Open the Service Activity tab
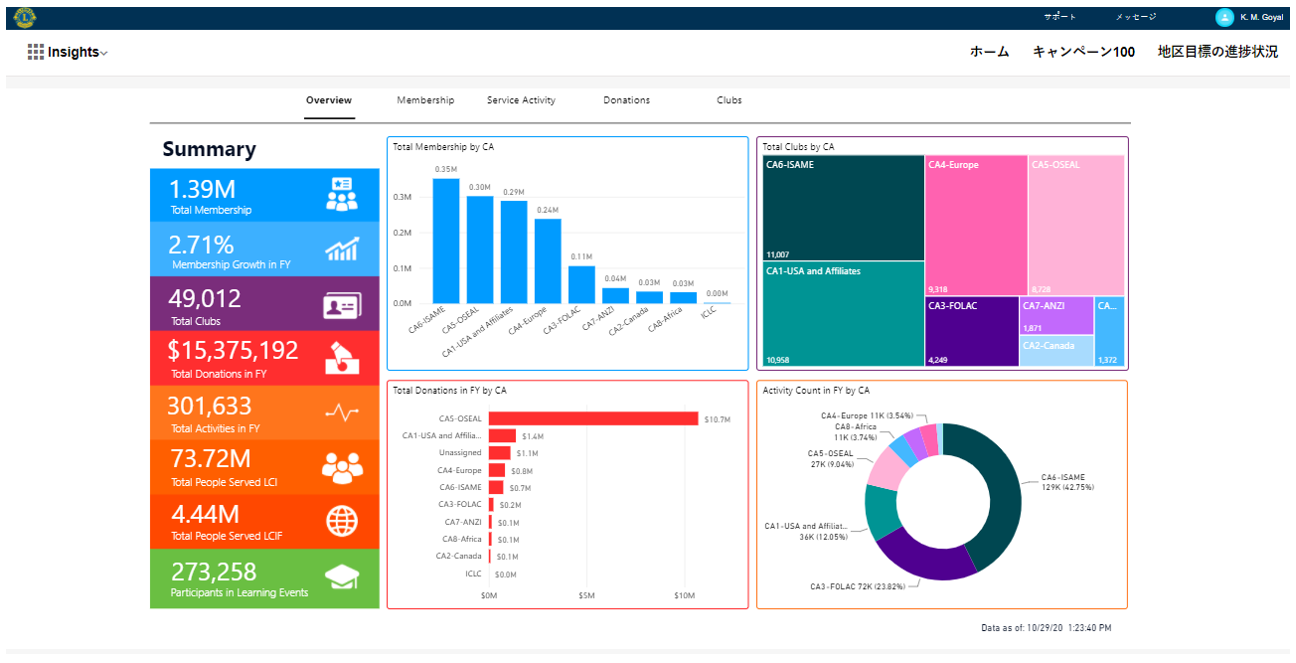The height and width of the screenshot is (663, 1296). [x=521, y=100]
